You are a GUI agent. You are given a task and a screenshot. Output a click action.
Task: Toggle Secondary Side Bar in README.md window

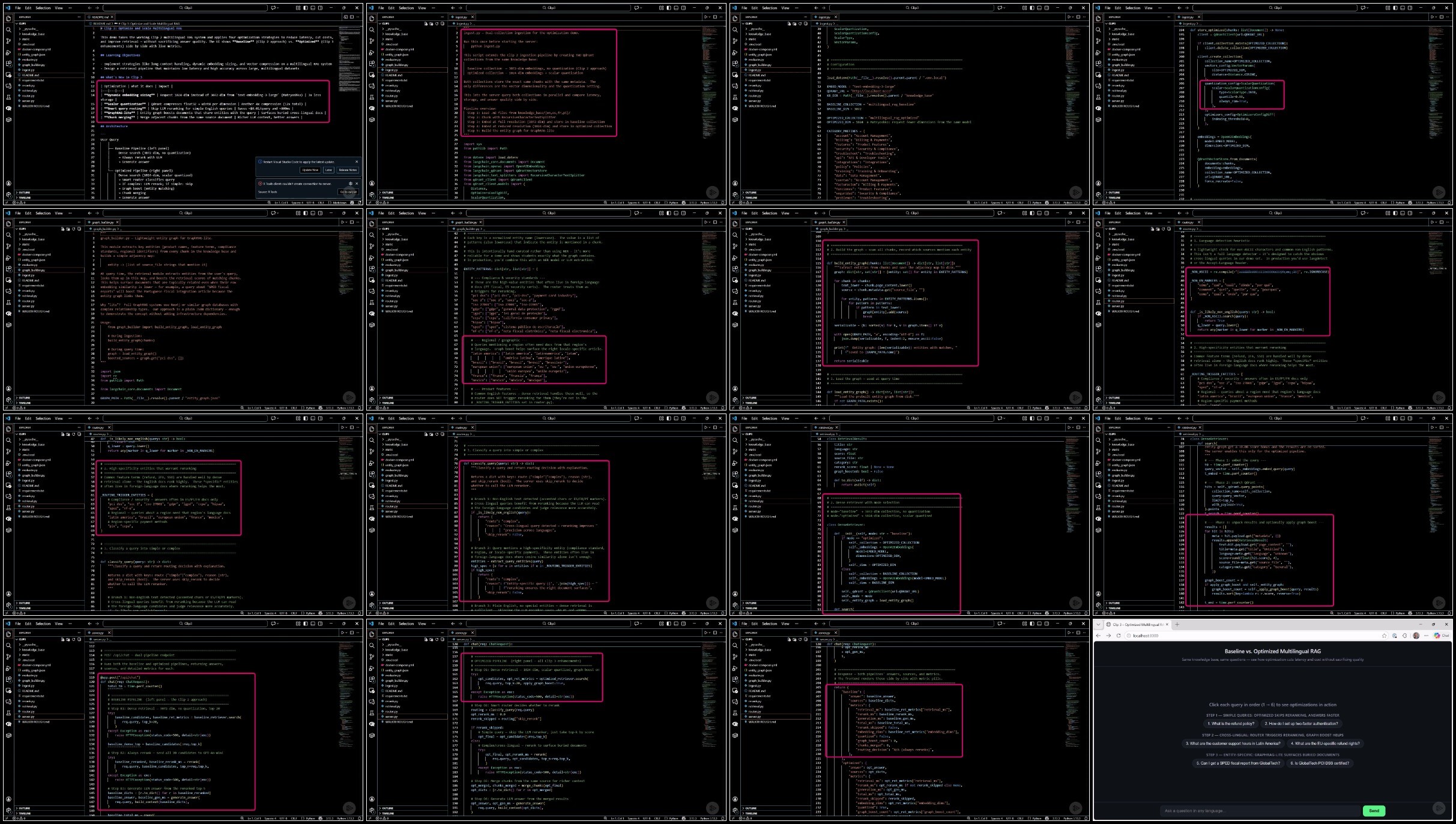[x=320, y=8]
